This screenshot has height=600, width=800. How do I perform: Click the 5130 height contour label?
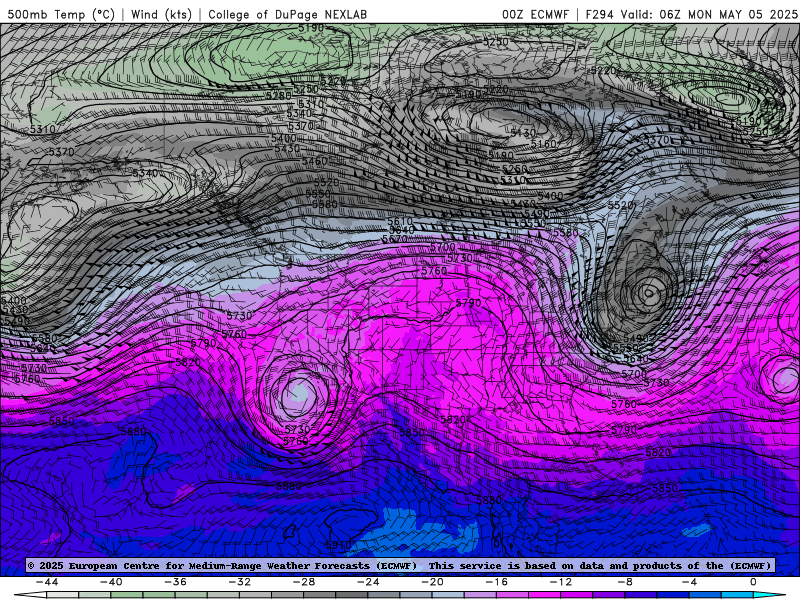tap(523, 133)
